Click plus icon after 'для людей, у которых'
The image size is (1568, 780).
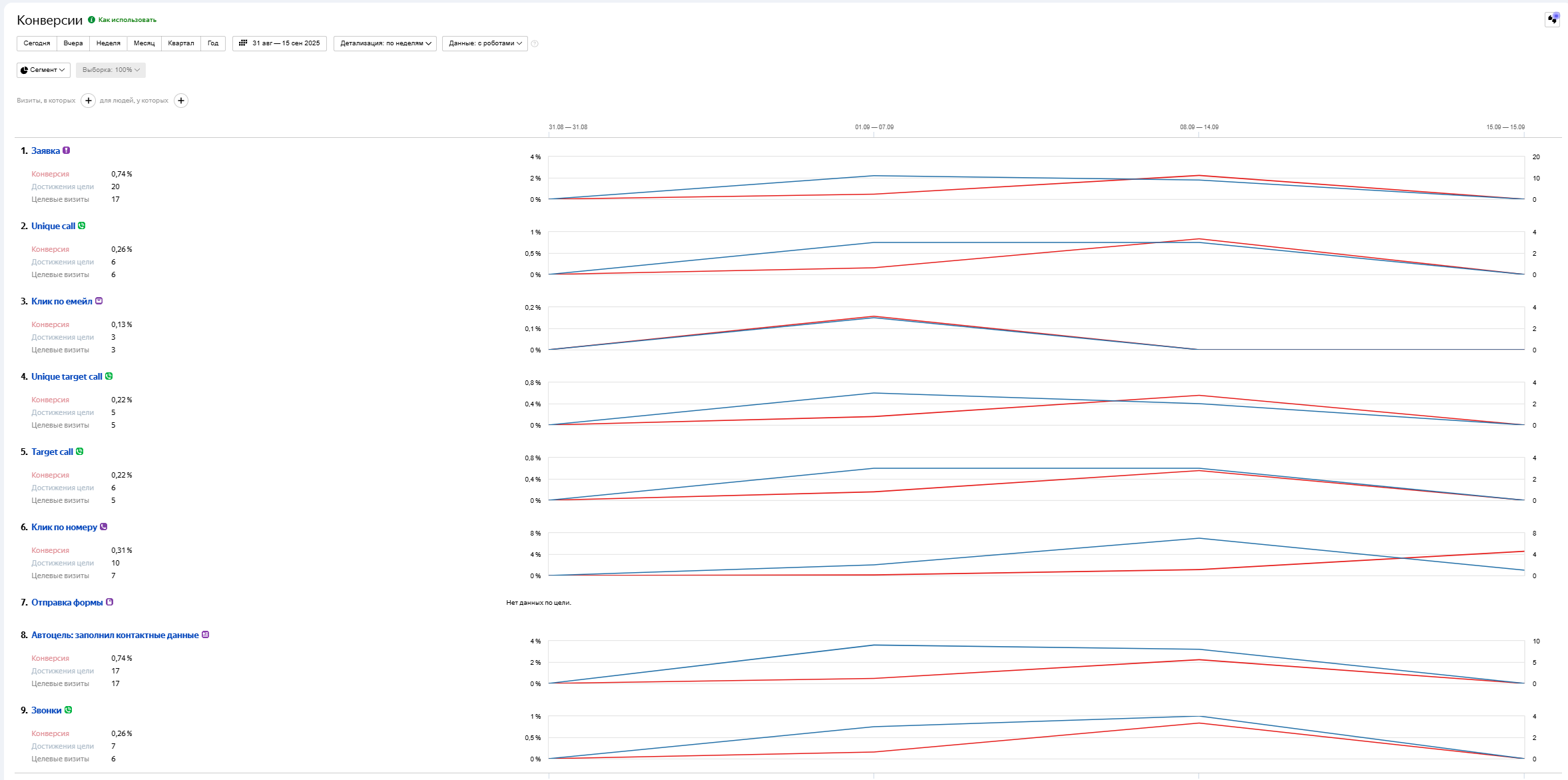click(181, 101)
